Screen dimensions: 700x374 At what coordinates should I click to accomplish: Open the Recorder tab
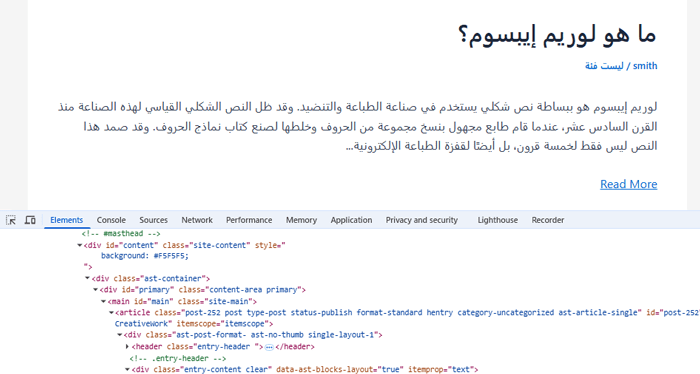point(548,220)
